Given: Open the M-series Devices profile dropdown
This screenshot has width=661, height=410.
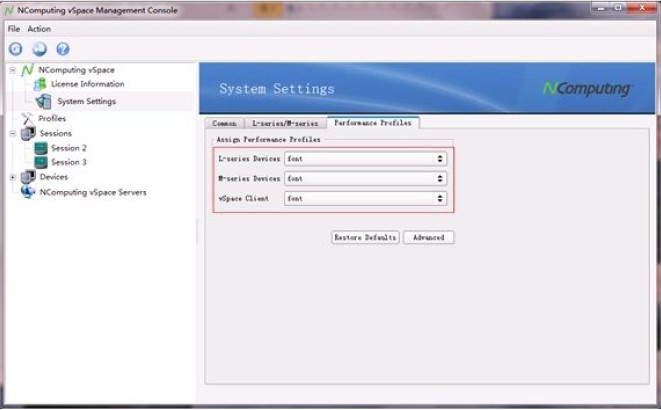Looking at the screenshot, I should [365, 179].
